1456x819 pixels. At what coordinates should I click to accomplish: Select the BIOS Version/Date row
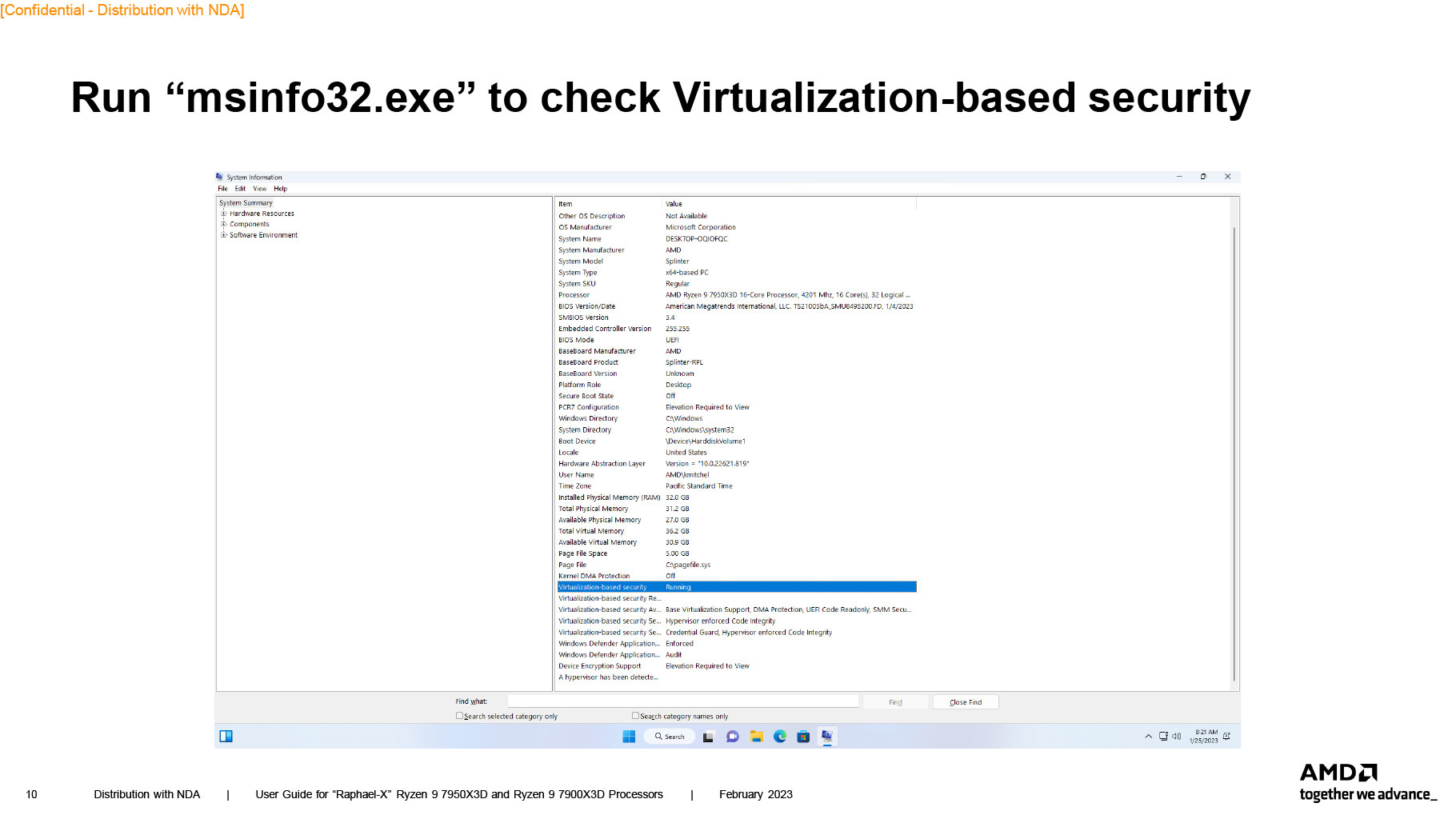[x=737, y=306]
